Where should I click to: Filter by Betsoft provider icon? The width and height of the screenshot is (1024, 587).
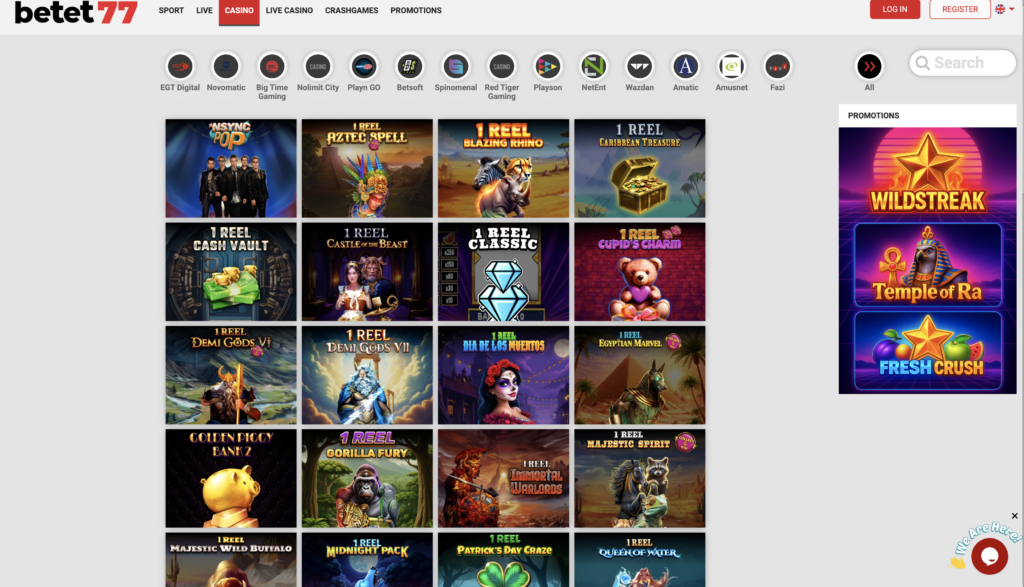[410, 66]
